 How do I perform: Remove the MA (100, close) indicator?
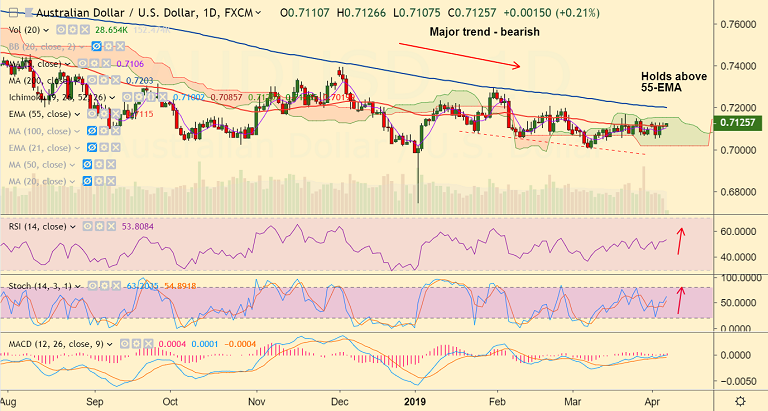[x=116, y=131]
